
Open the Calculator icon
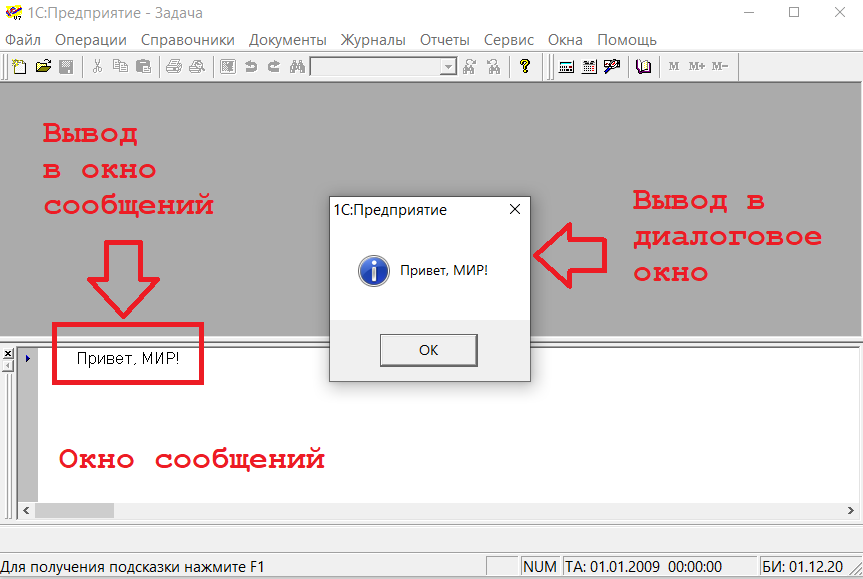[566, 67]
